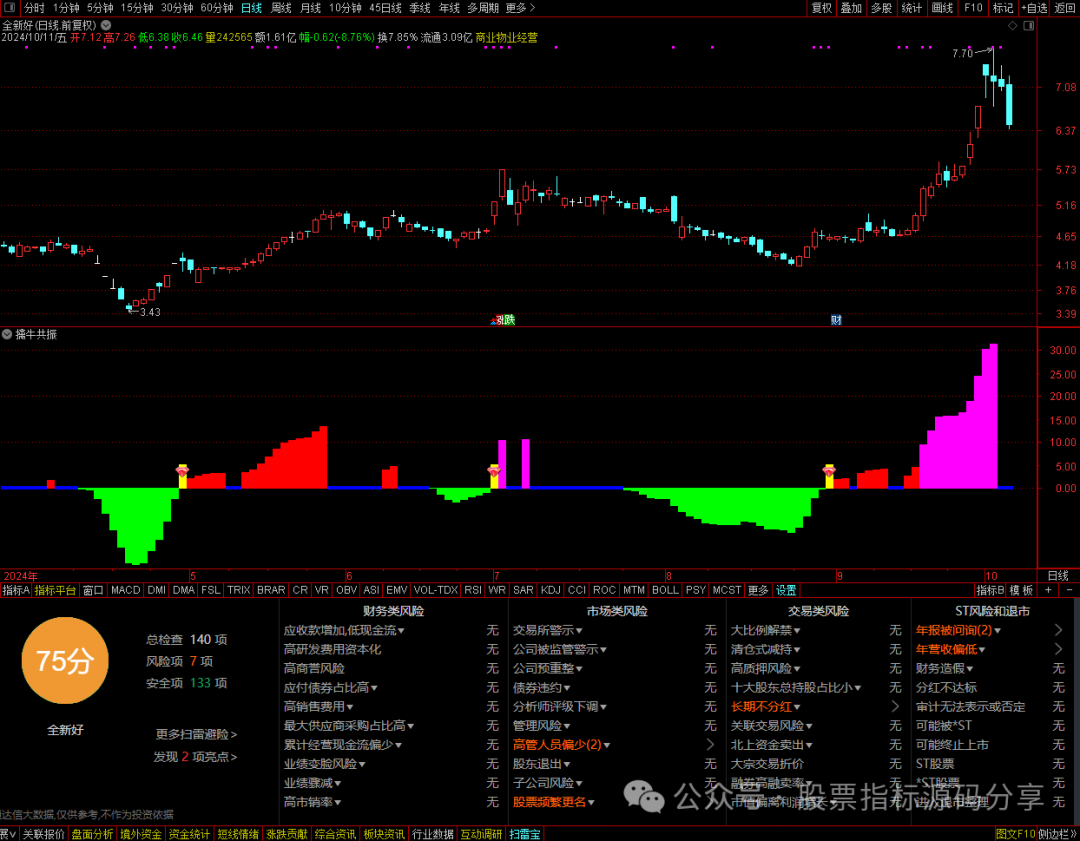Click the minus button on indicator bar
This screenshot has height=841, width=1080.
pyautogui.click(x=1070, y=590)
